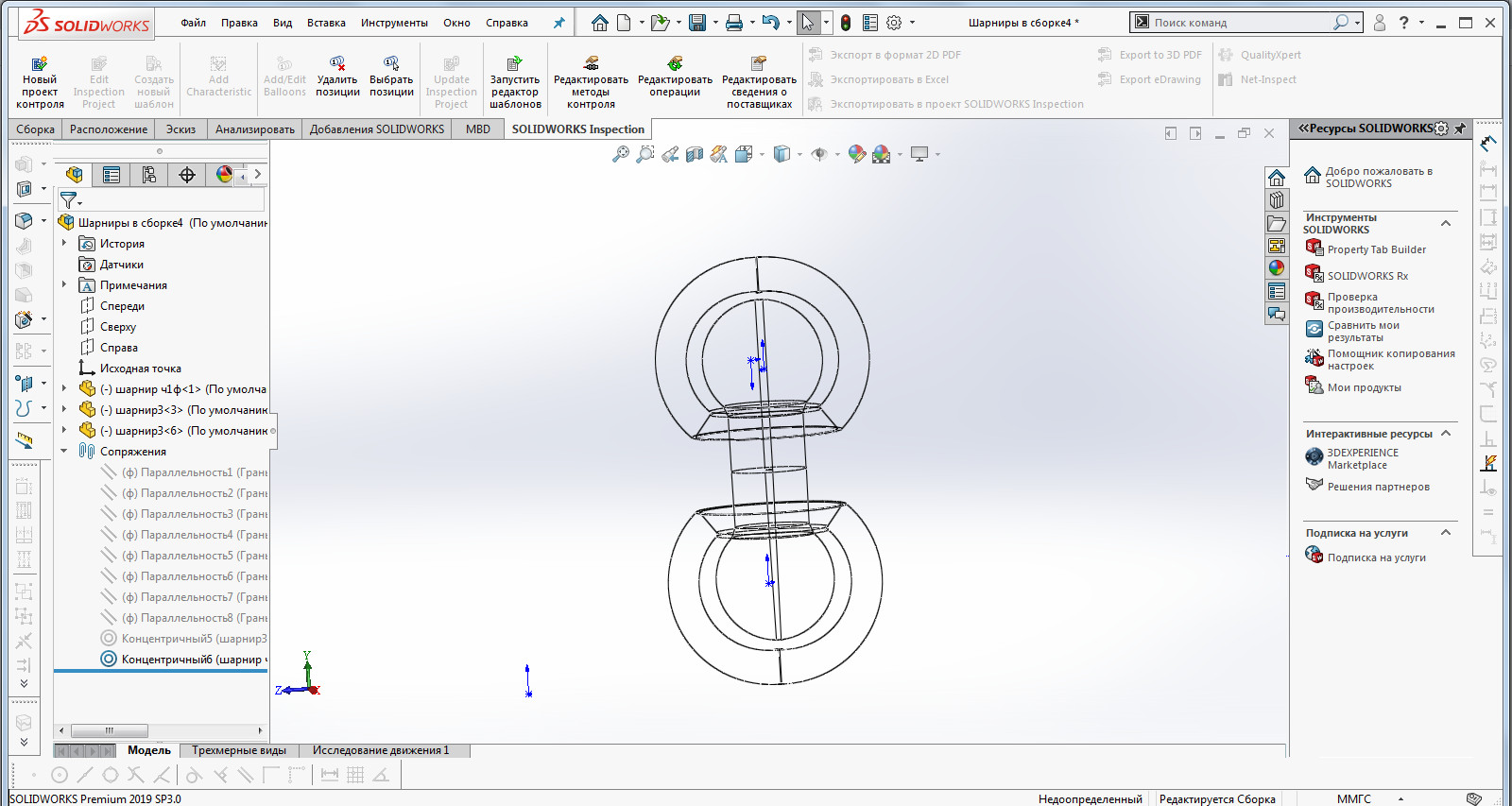Expand the История tree node

tap(64, 244)
